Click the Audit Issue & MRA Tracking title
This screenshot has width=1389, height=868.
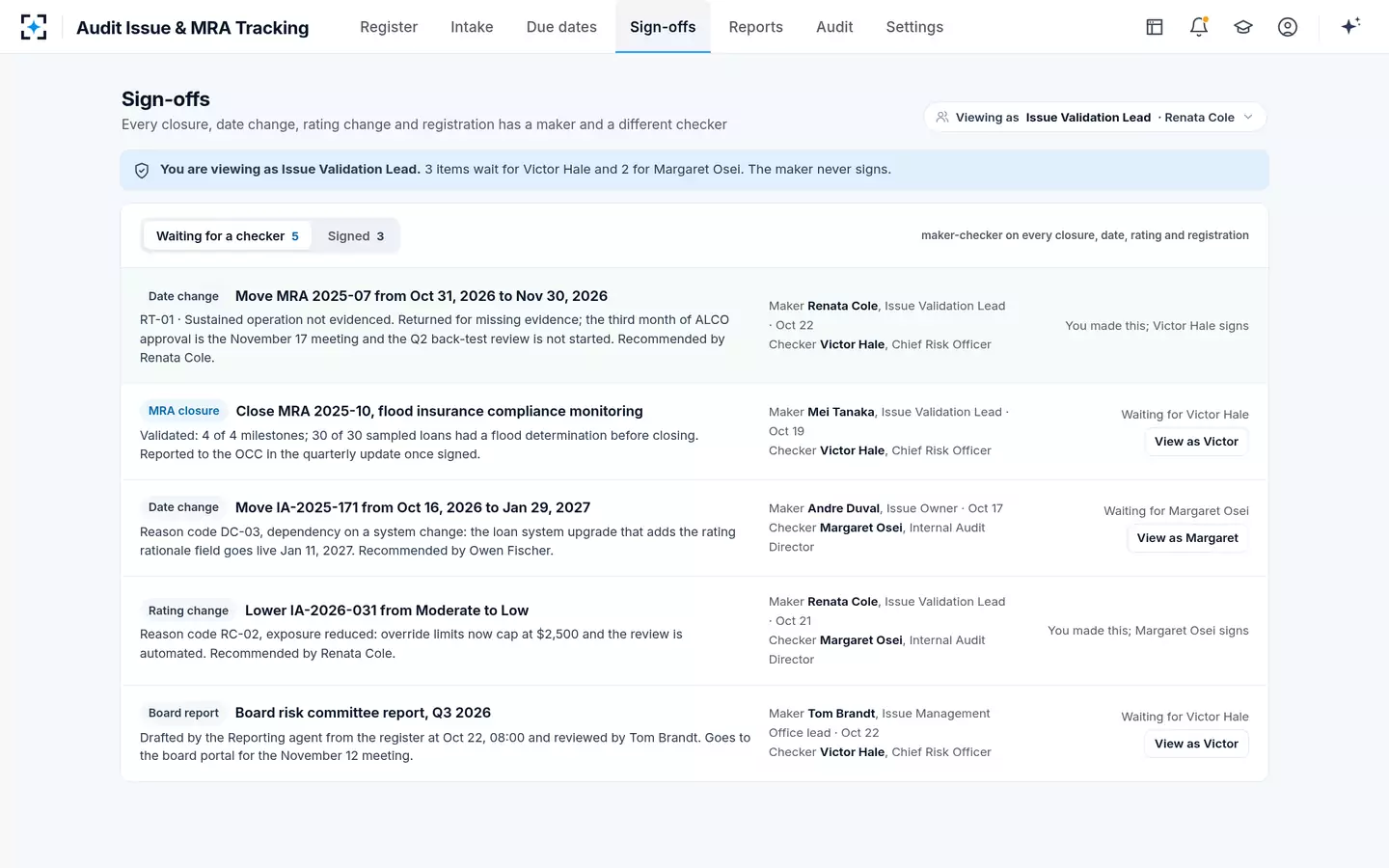[x=193, y=28]
